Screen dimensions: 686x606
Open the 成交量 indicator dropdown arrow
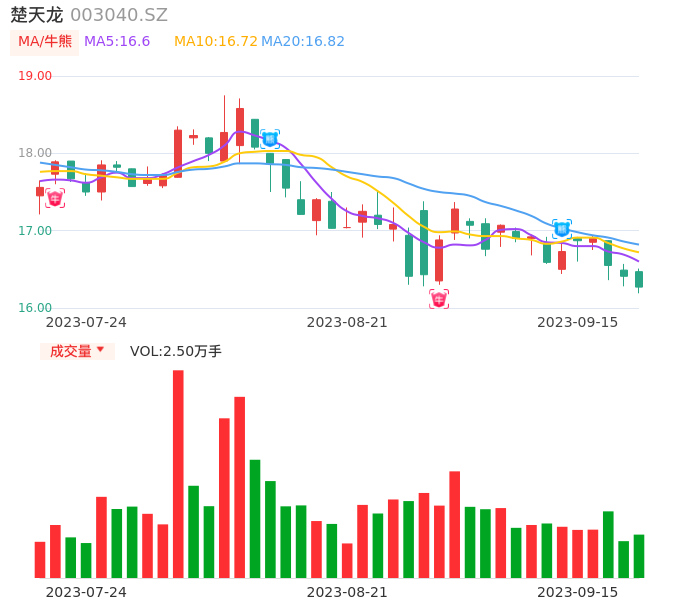pos(100,350)
